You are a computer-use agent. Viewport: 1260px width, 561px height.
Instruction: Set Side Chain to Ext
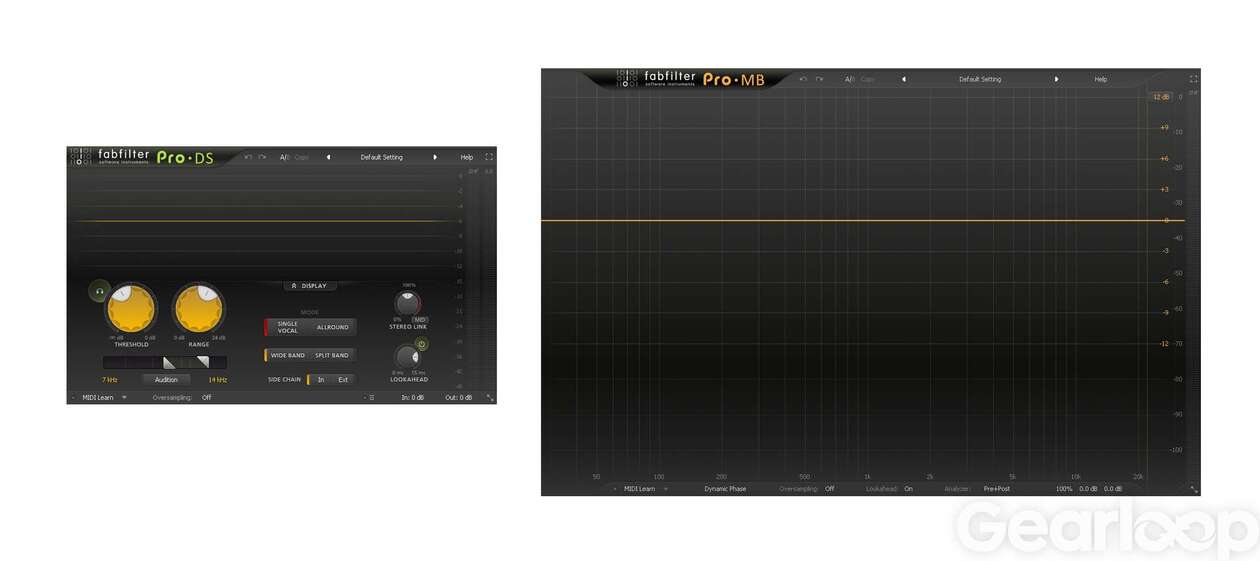click(x=343, y=380)
